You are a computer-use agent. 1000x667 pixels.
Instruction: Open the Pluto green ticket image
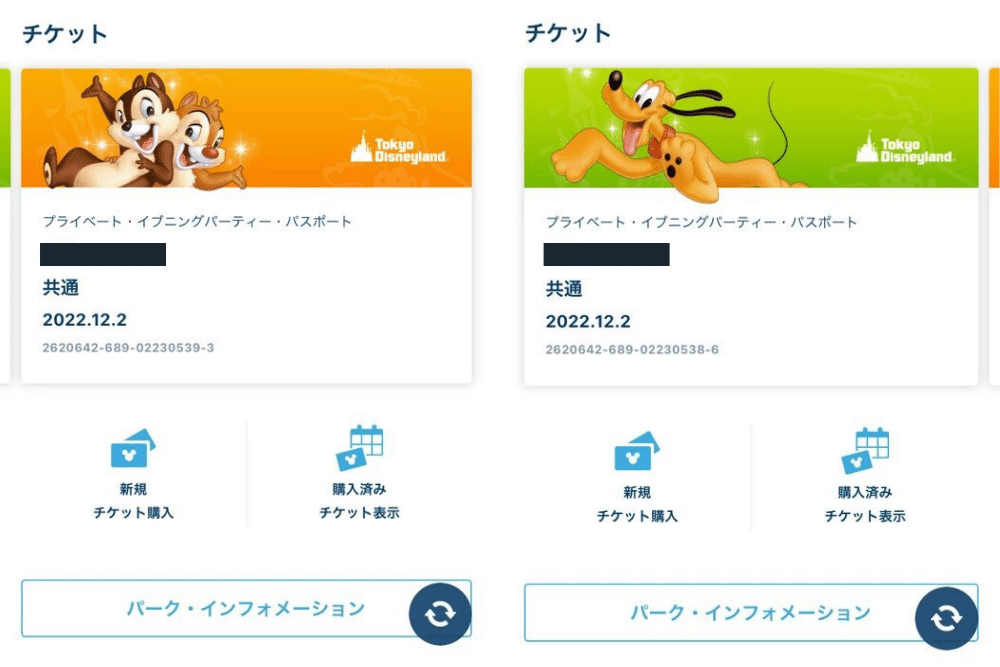(x=751, y=128)
